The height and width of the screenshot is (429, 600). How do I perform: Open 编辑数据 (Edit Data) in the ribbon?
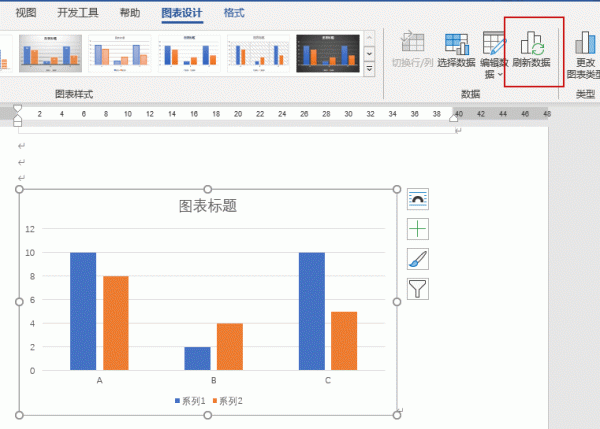[x=494, y=46]
